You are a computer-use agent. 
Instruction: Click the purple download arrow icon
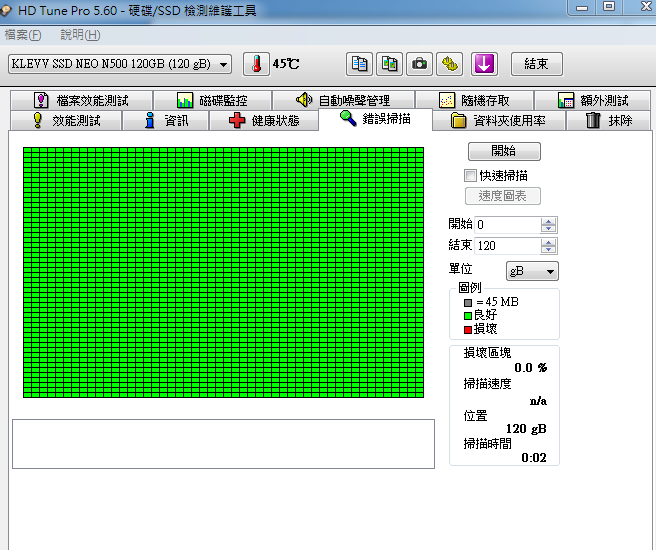[484, 64]
